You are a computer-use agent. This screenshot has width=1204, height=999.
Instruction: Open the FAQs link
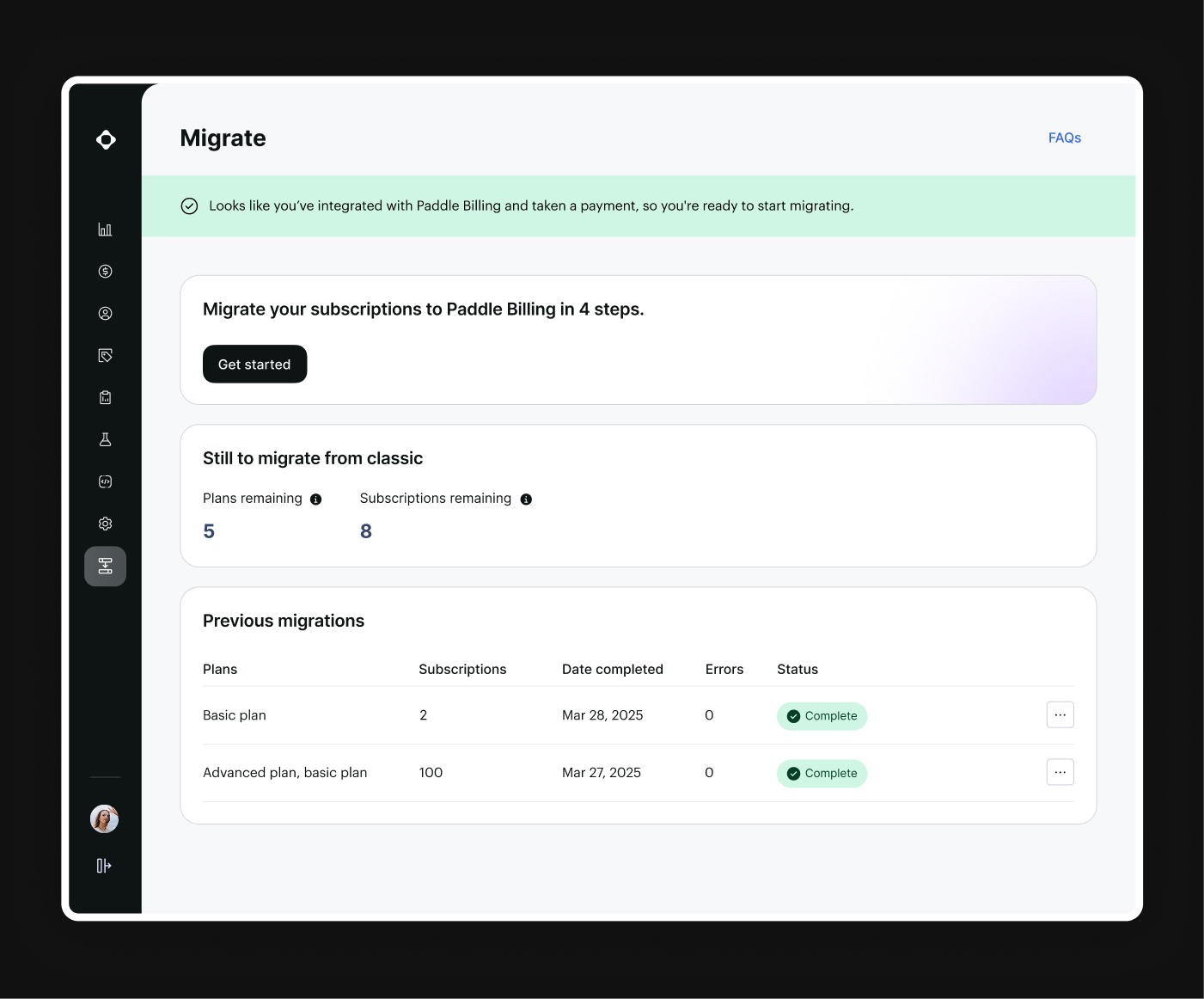[x=1064, y=138]
